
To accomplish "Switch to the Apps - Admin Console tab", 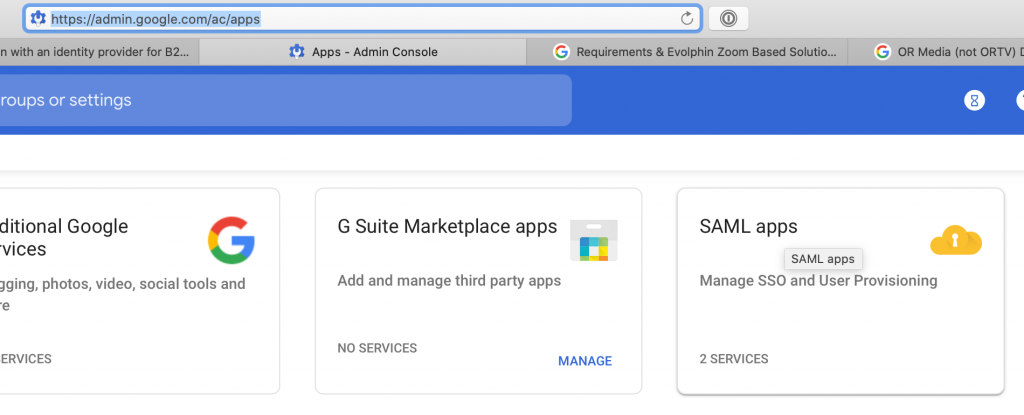I will coord(362,52).
